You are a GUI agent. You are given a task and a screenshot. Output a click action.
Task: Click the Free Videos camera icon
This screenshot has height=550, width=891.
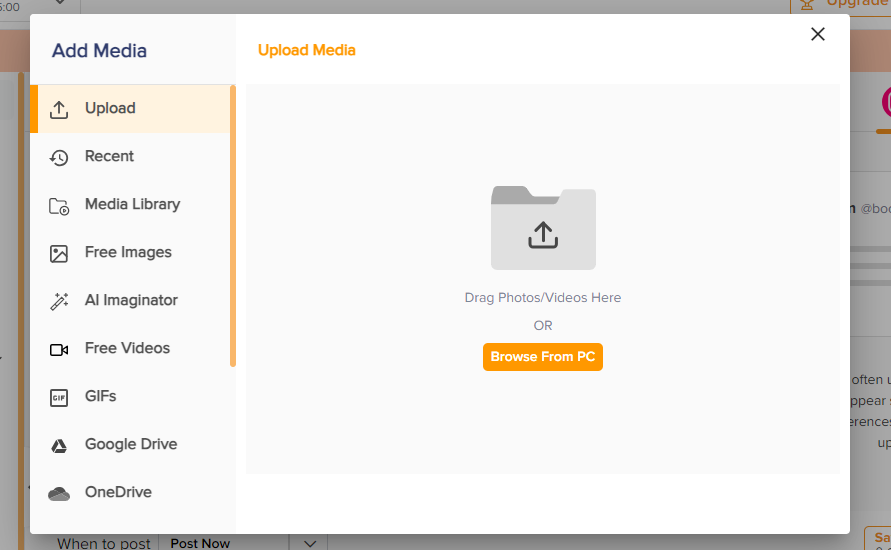(59, 349)
